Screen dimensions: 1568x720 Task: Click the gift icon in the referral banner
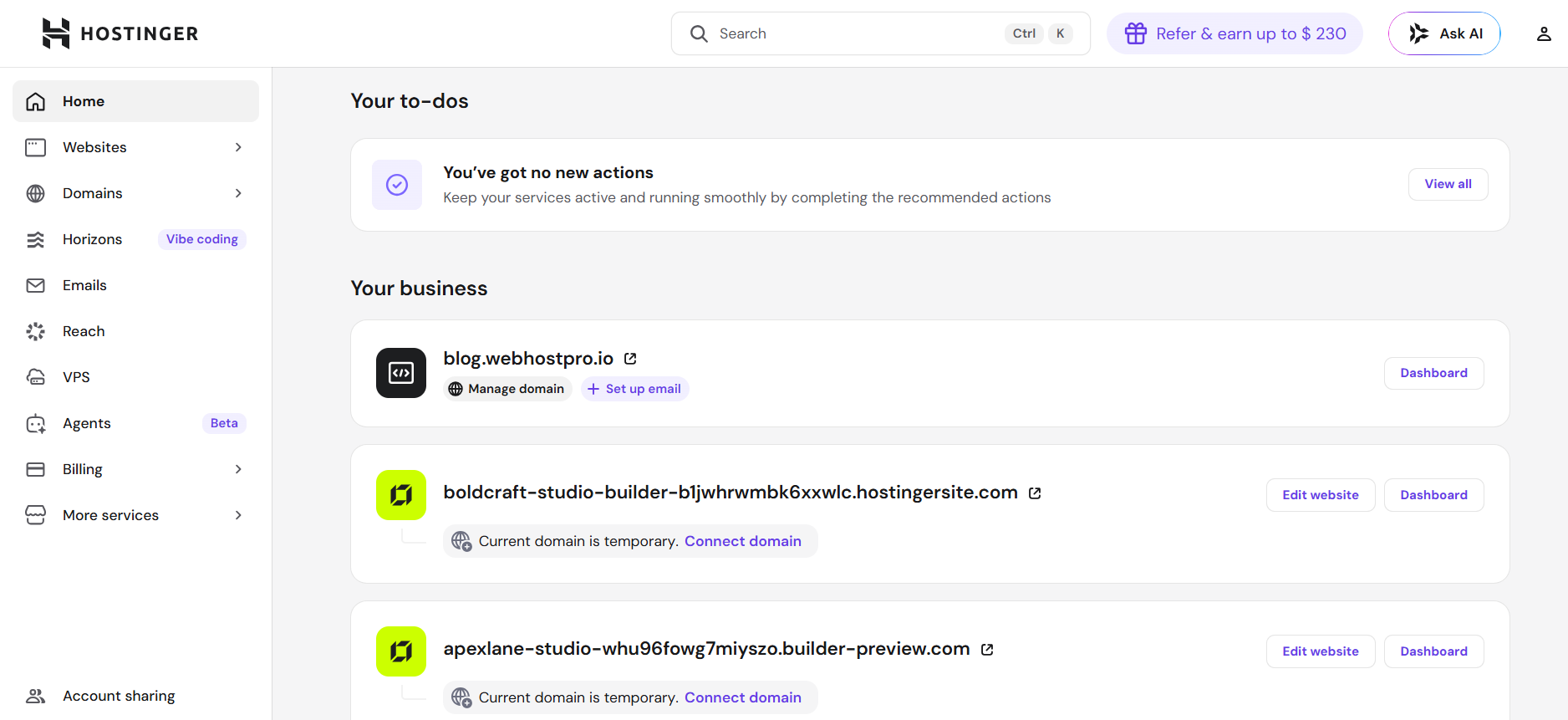1136,33
